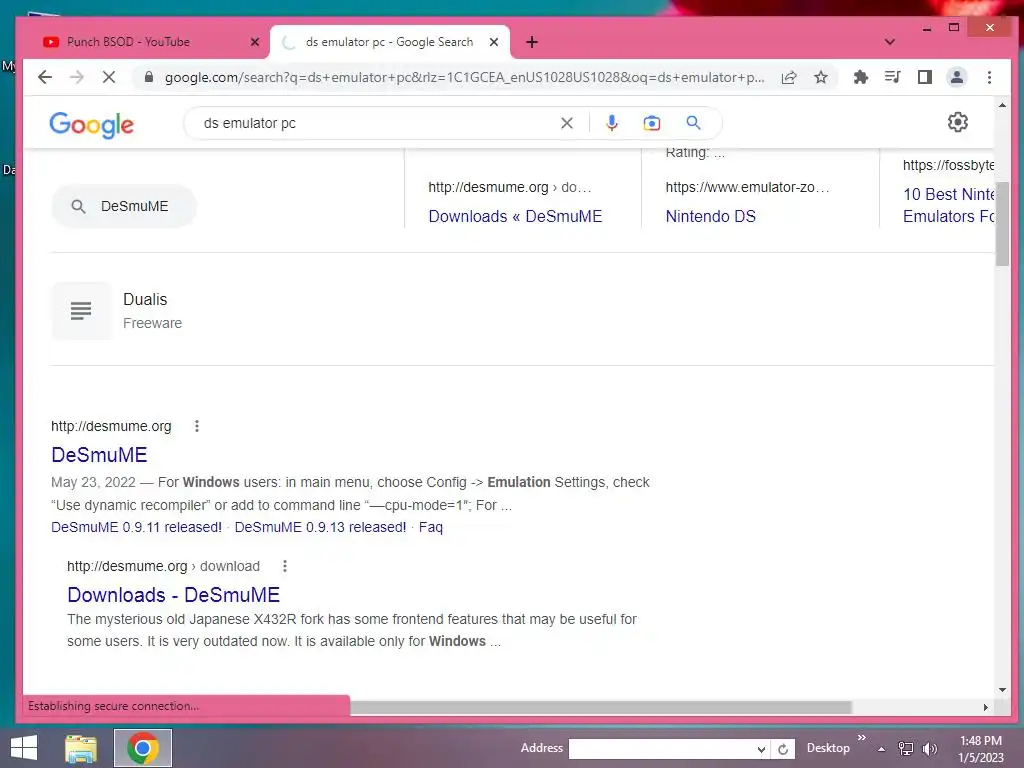Open Downloads - DeSmuME result link
This screenshot has height=768, width=1024.
click(x=173, y=594)
